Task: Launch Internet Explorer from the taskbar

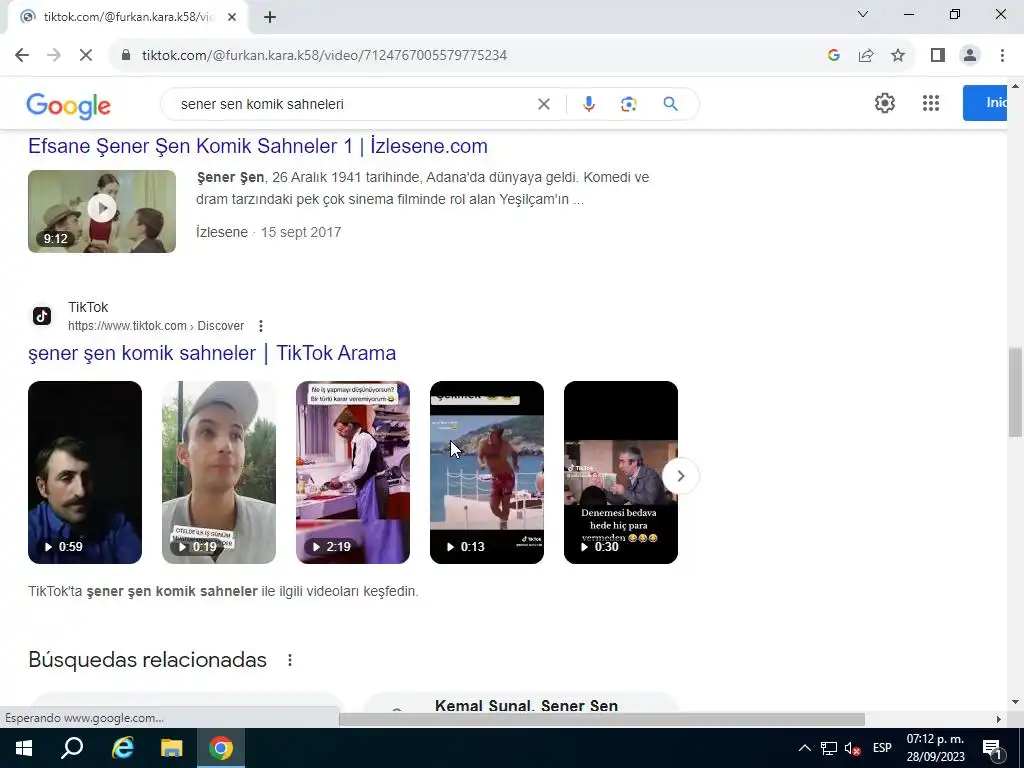Action: [x=122, y=748]
